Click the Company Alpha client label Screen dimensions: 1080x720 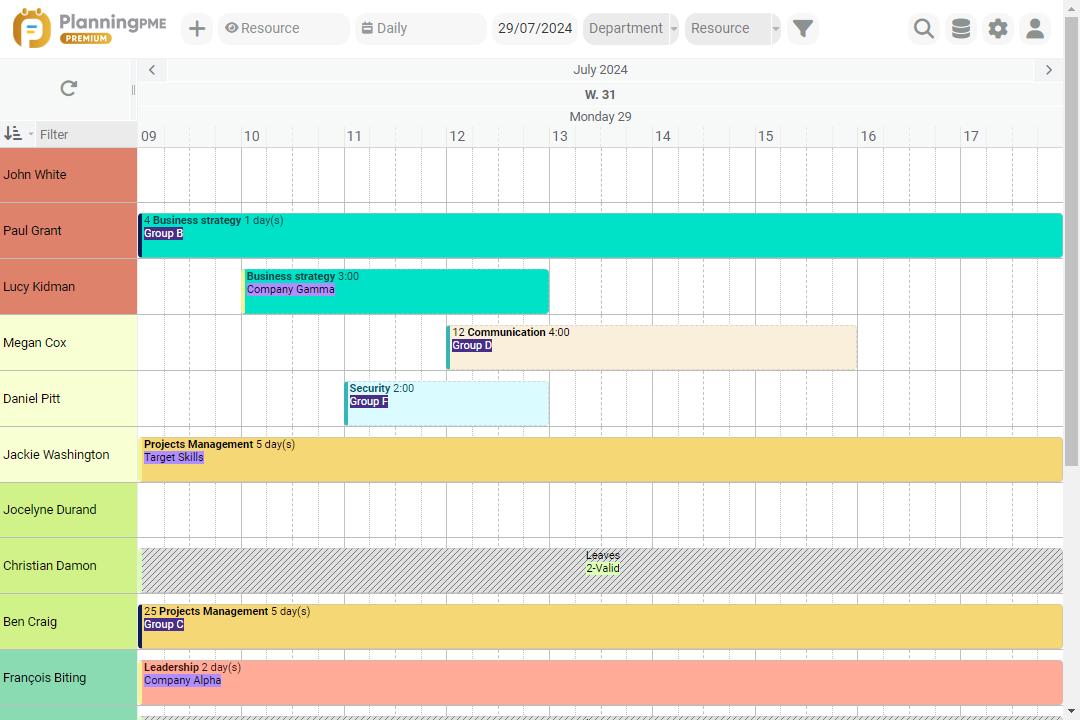click(183, 680)
